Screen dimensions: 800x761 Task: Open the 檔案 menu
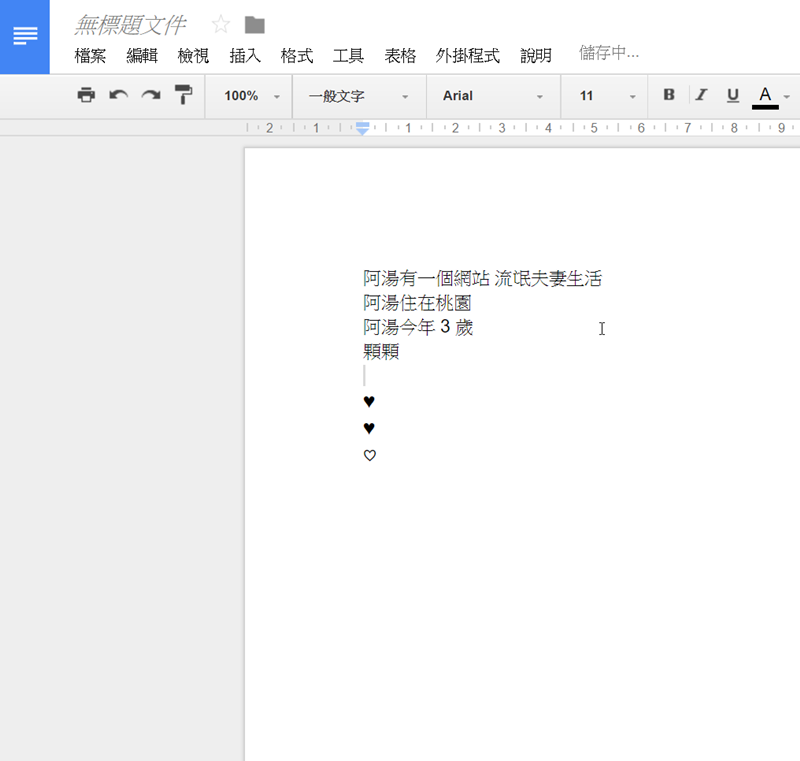[90, 56]
